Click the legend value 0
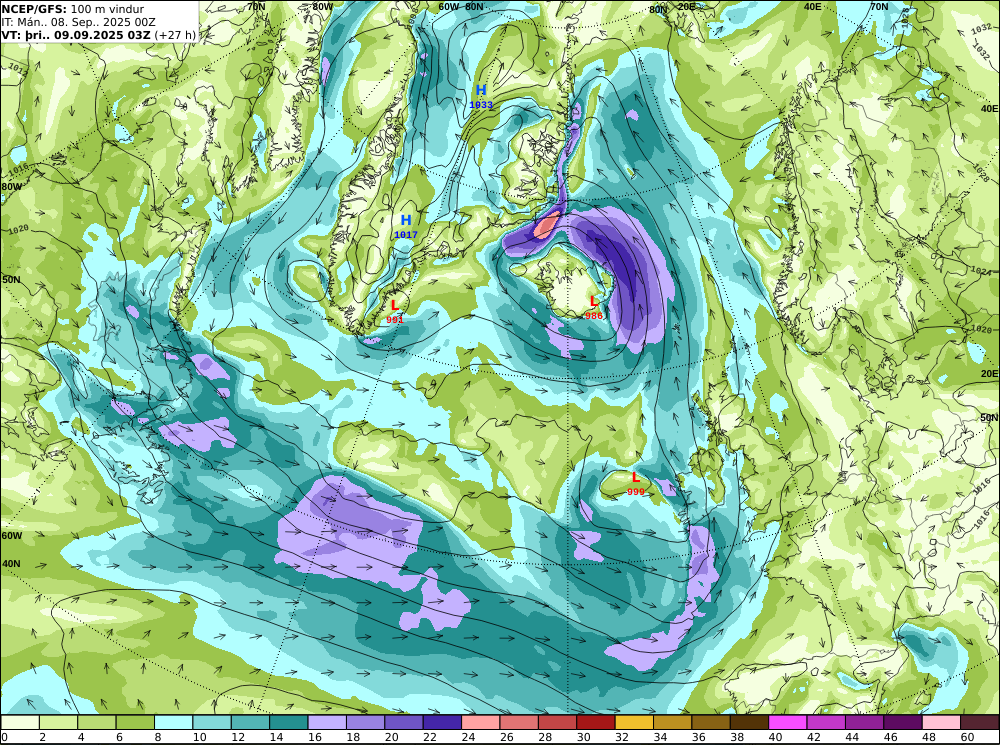1000x745 pixels. coord(5,737)
